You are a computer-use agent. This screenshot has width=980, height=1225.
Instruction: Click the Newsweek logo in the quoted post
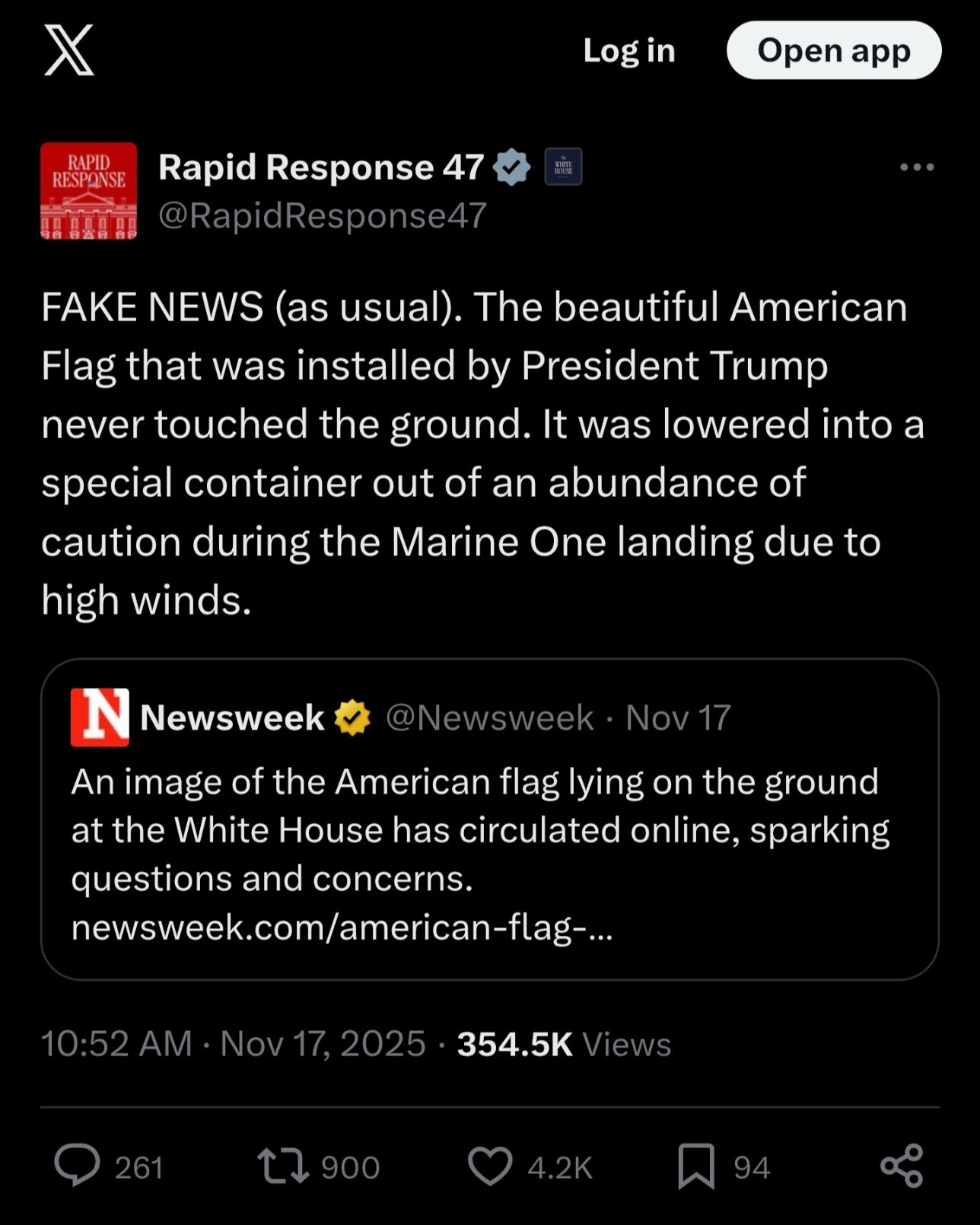click(x=100, y=717)
